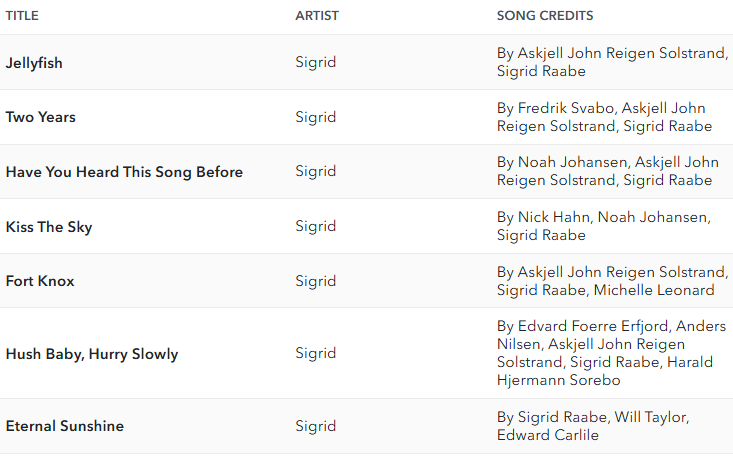This screenshot has height=462, width=733.
Task: Select the Eternal Sunshine title
Action: [x=65, y=426]
